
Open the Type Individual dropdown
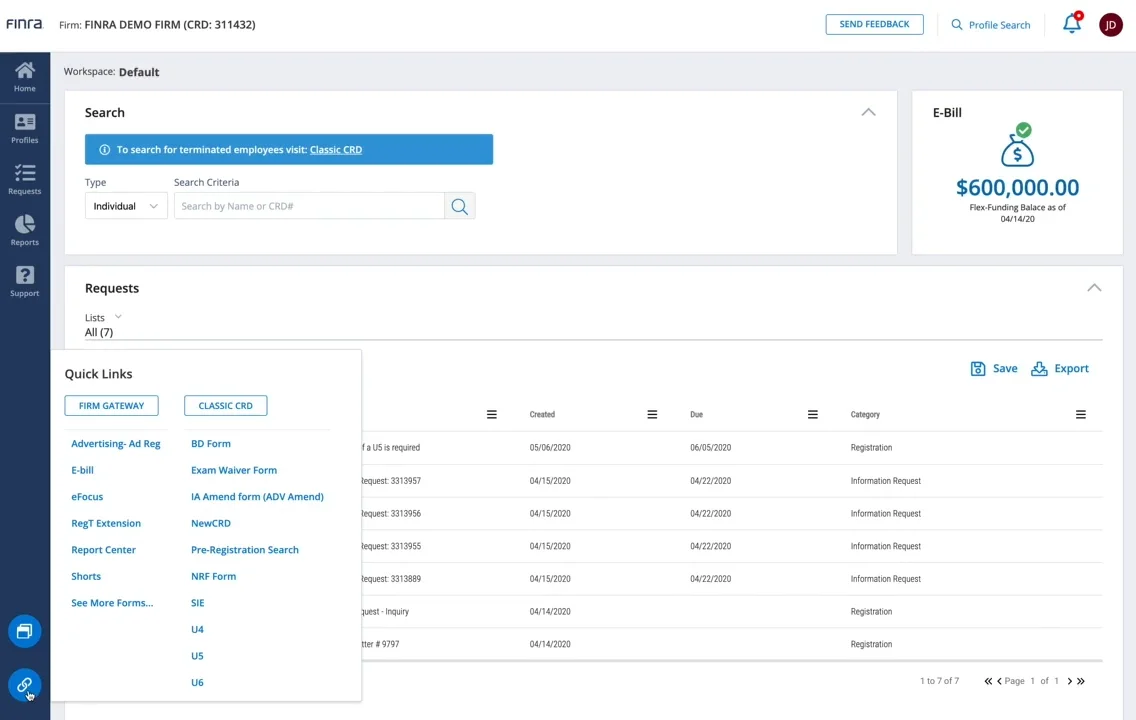pyautogui.click(x=126, y=206)
